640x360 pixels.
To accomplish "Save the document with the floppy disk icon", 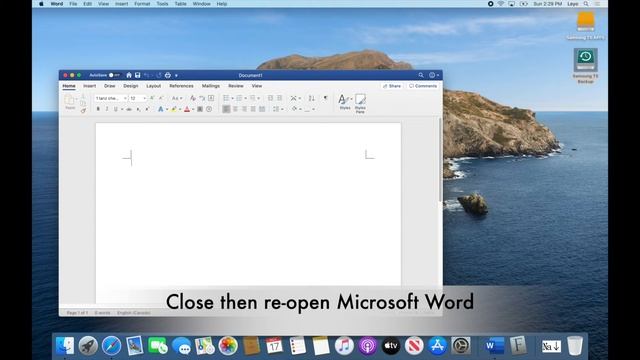I will click(138, 75).
